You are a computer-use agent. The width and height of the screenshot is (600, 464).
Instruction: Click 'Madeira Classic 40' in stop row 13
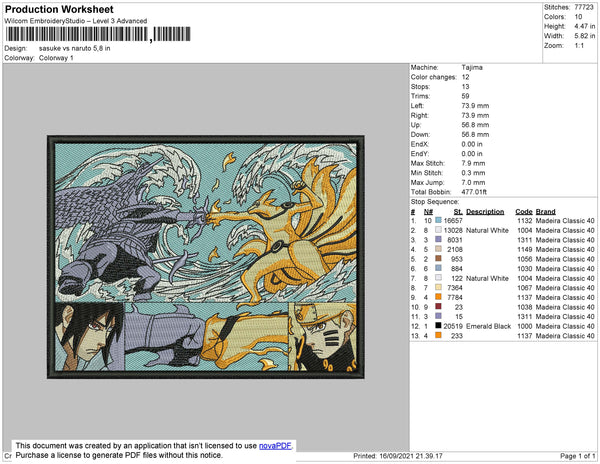pyautogui.click(x=565, y=336)
